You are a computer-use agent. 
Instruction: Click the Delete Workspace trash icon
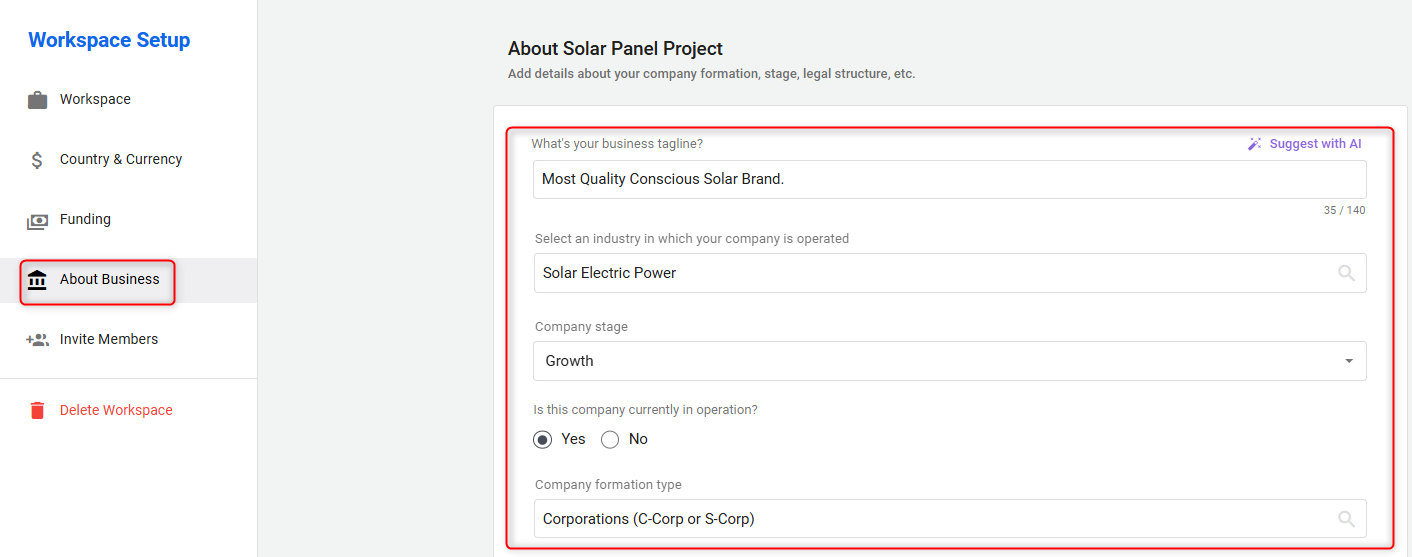coord(38,410)
